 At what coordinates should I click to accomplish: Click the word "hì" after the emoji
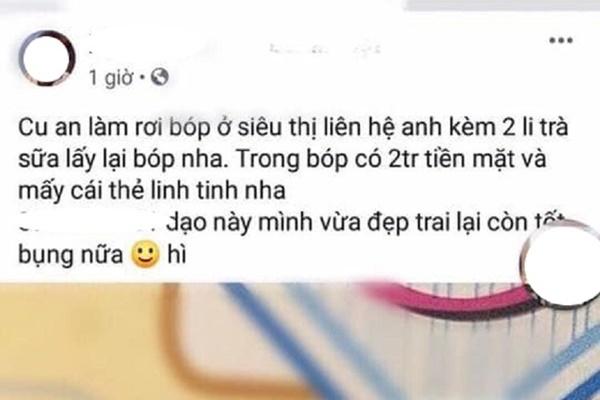pos(177,255)
